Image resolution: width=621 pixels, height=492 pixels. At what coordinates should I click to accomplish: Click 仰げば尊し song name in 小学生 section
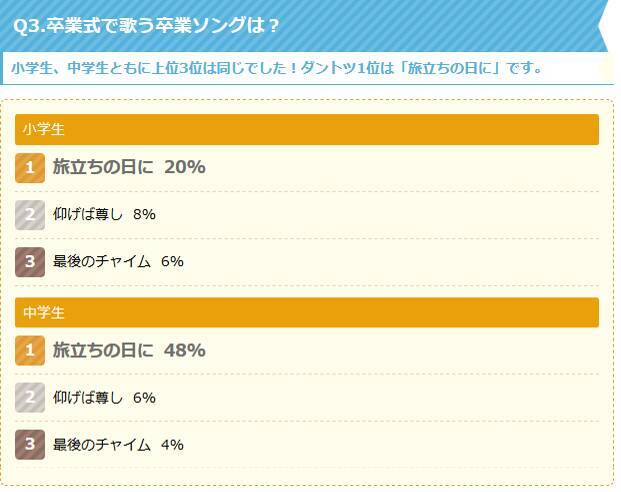(87, 215)
